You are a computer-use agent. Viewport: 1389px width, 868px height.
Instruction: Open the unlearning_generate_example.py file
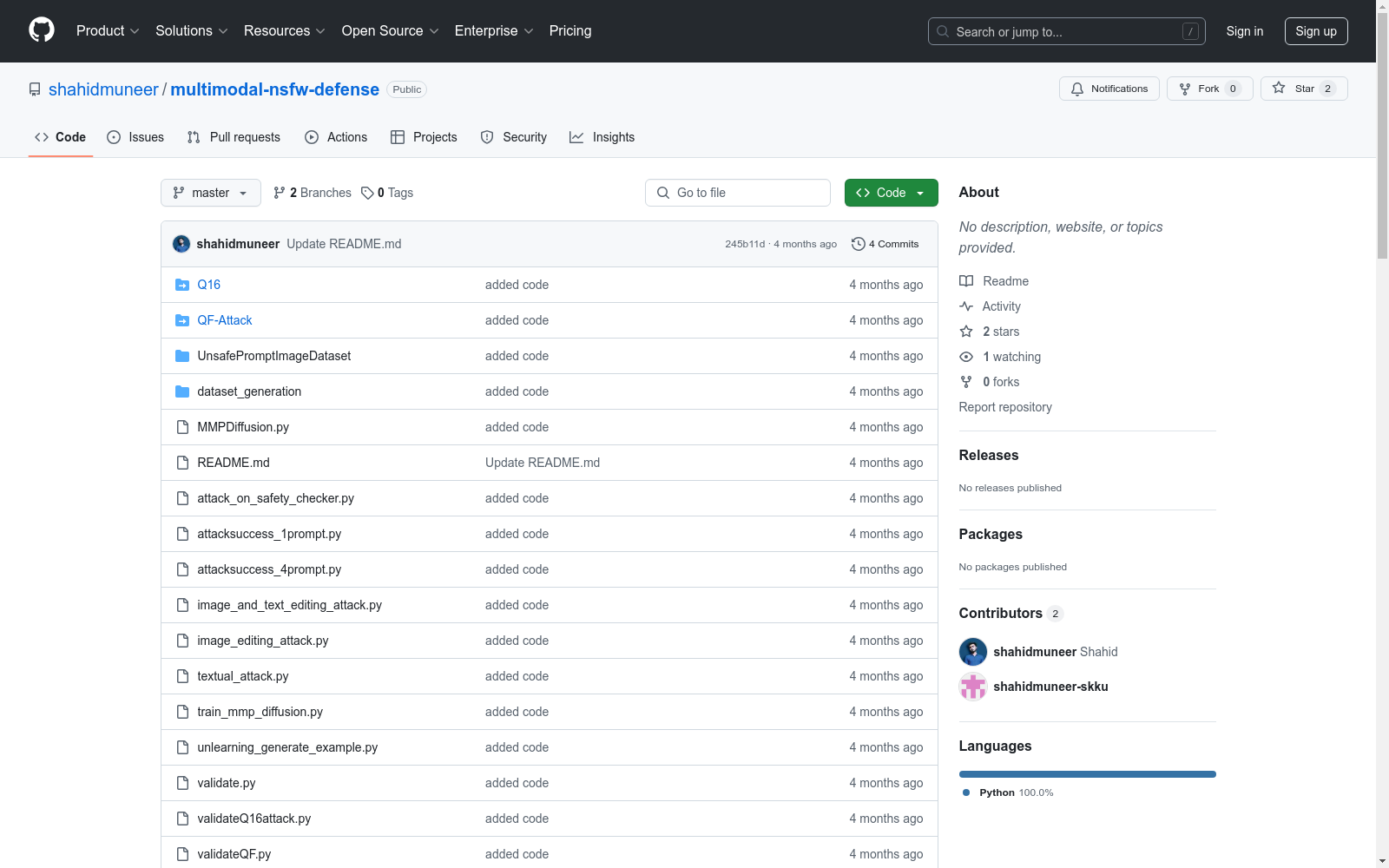pyautogui.click(x=287, y=747)
